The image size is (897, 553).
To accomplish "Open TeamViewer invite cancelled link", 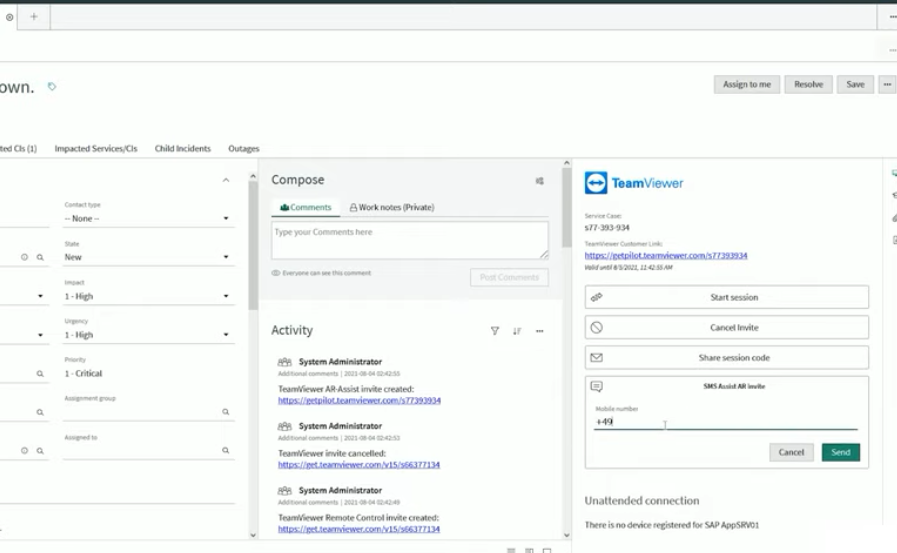I will pyautogui.click(x=359, y=465).
